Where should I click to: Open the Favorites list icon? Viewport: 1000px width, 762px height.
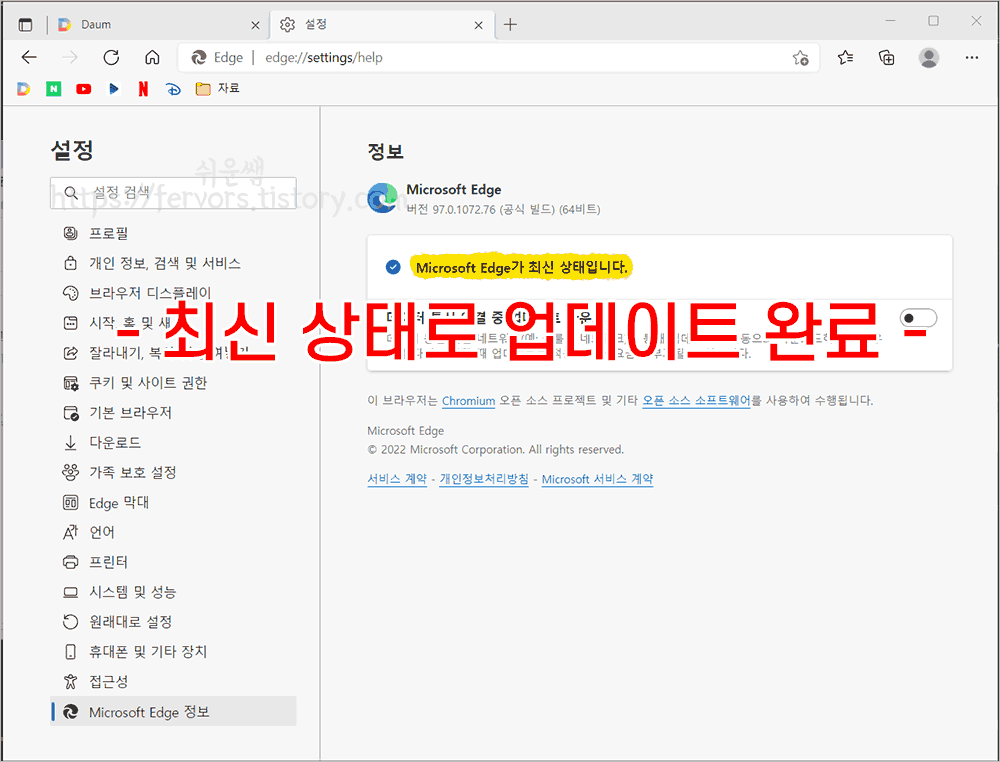(x=846, y=57)
